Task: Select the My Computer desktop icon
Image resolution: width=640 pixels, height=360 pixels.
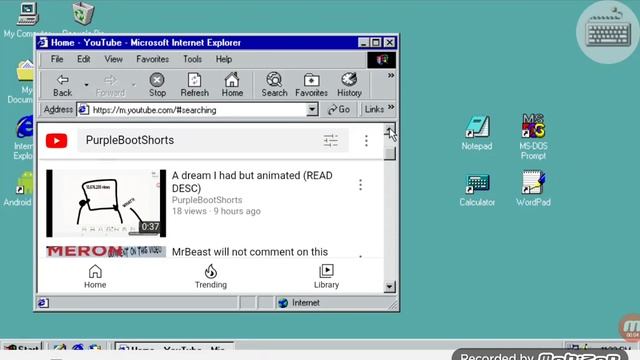Action: tap(28, 18)
